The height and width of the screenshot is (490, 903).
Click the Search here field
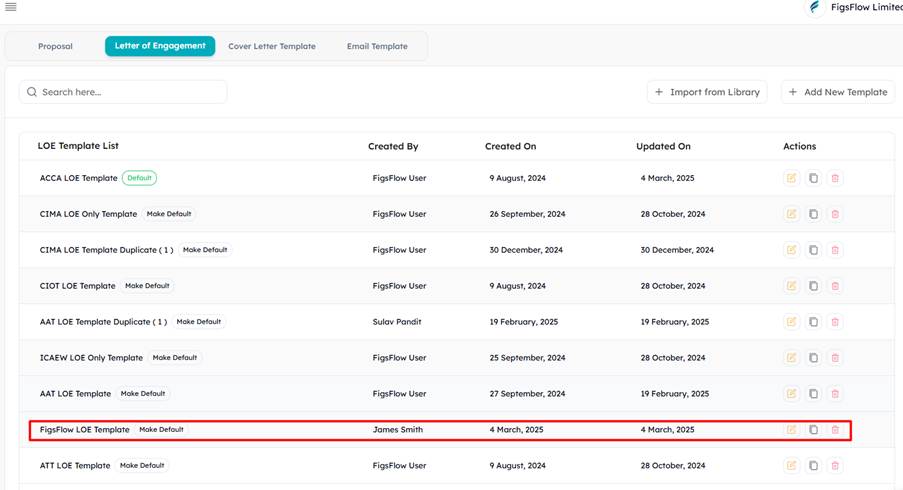(x=123, y=92)
